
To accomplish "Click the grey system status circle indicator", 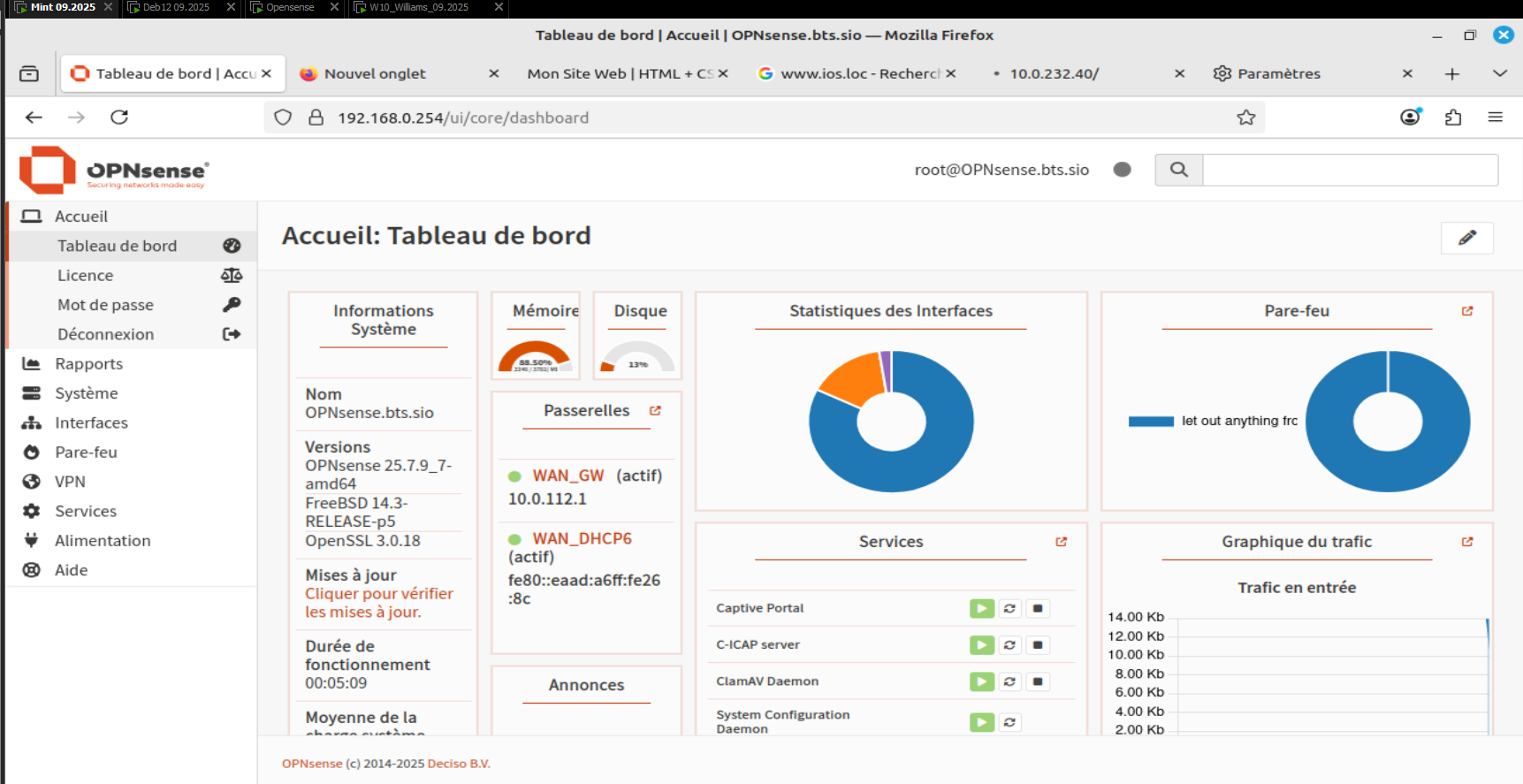I will (1123, 170).
